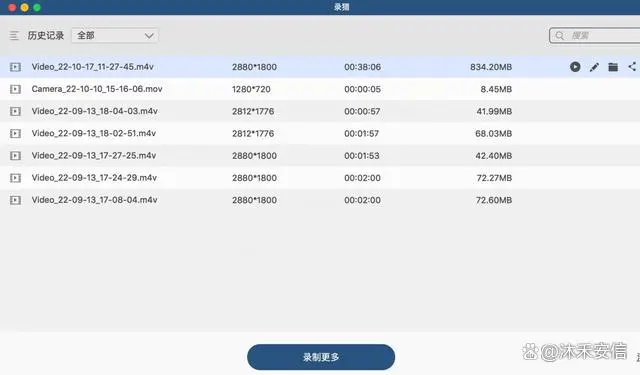The height and width of the screenshot is (375, 640).
Task: Focus the 搜索 search field
Action: click(x=595, y=36)
